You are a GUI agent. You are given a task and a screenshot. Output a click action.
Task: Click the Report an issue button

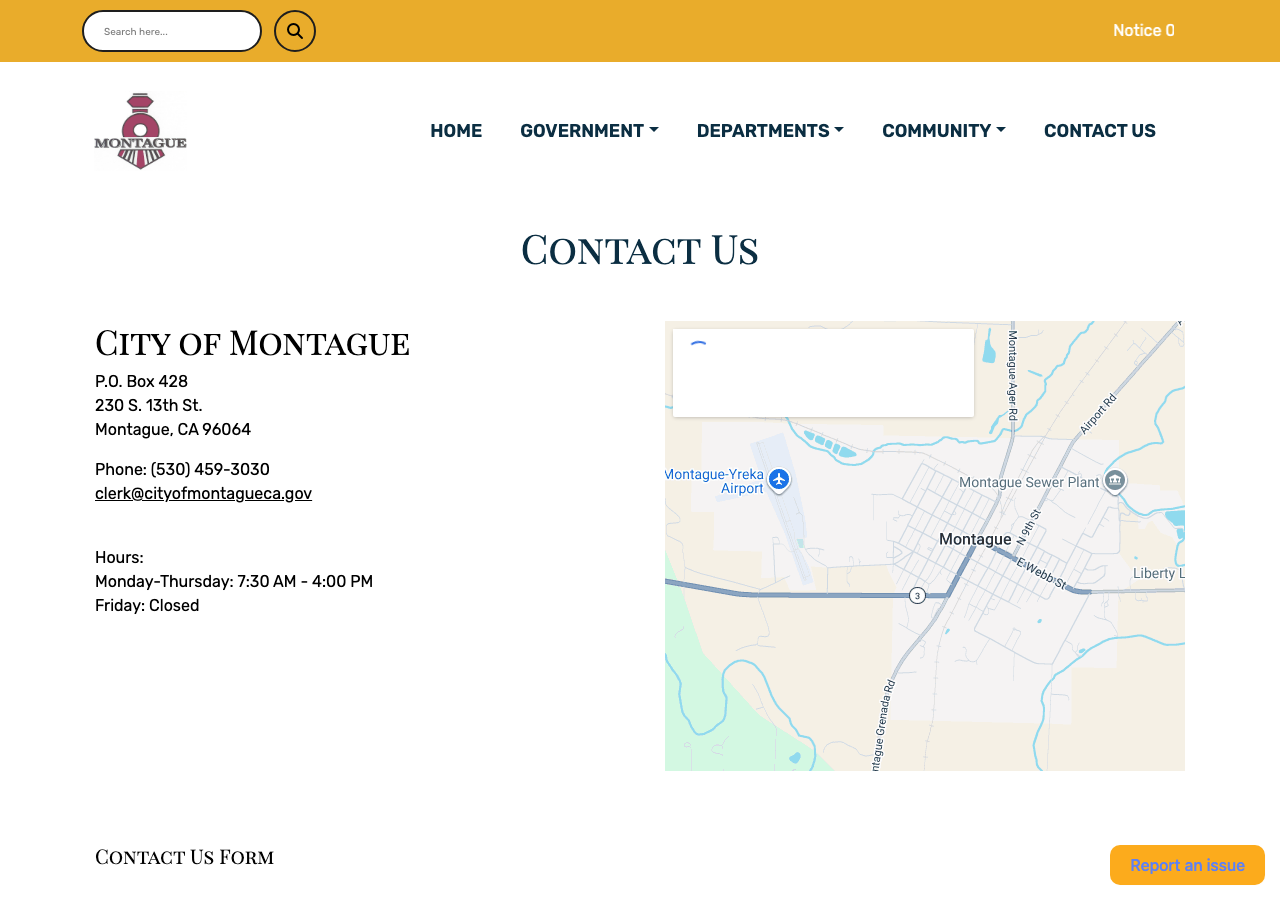(x=1187, y=865)
